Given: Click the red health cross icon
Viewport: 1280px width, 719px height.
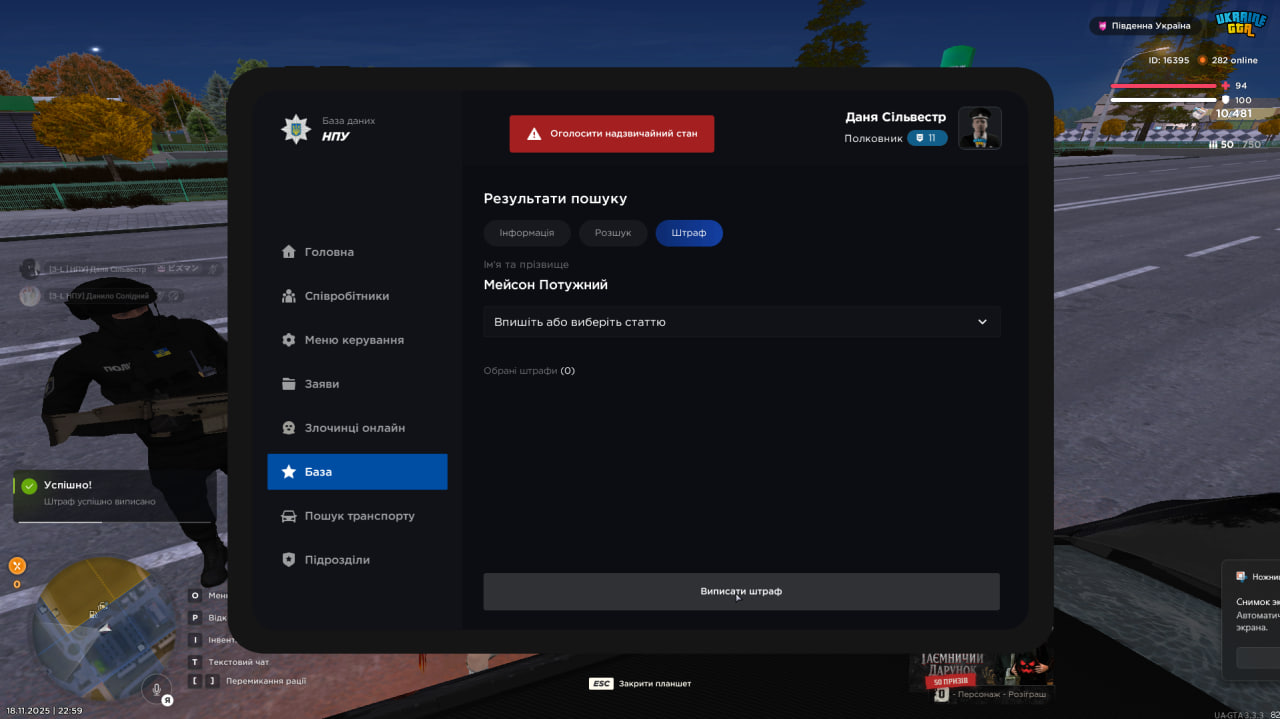Looking at the screenshot, I should pyautogui.click(x=1226, y=86).
